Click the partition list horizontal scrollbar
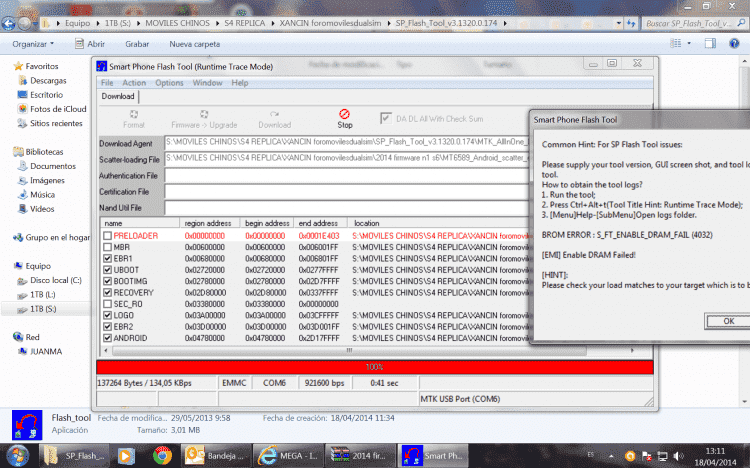This screenshot has width=750, height=468. 349,351
